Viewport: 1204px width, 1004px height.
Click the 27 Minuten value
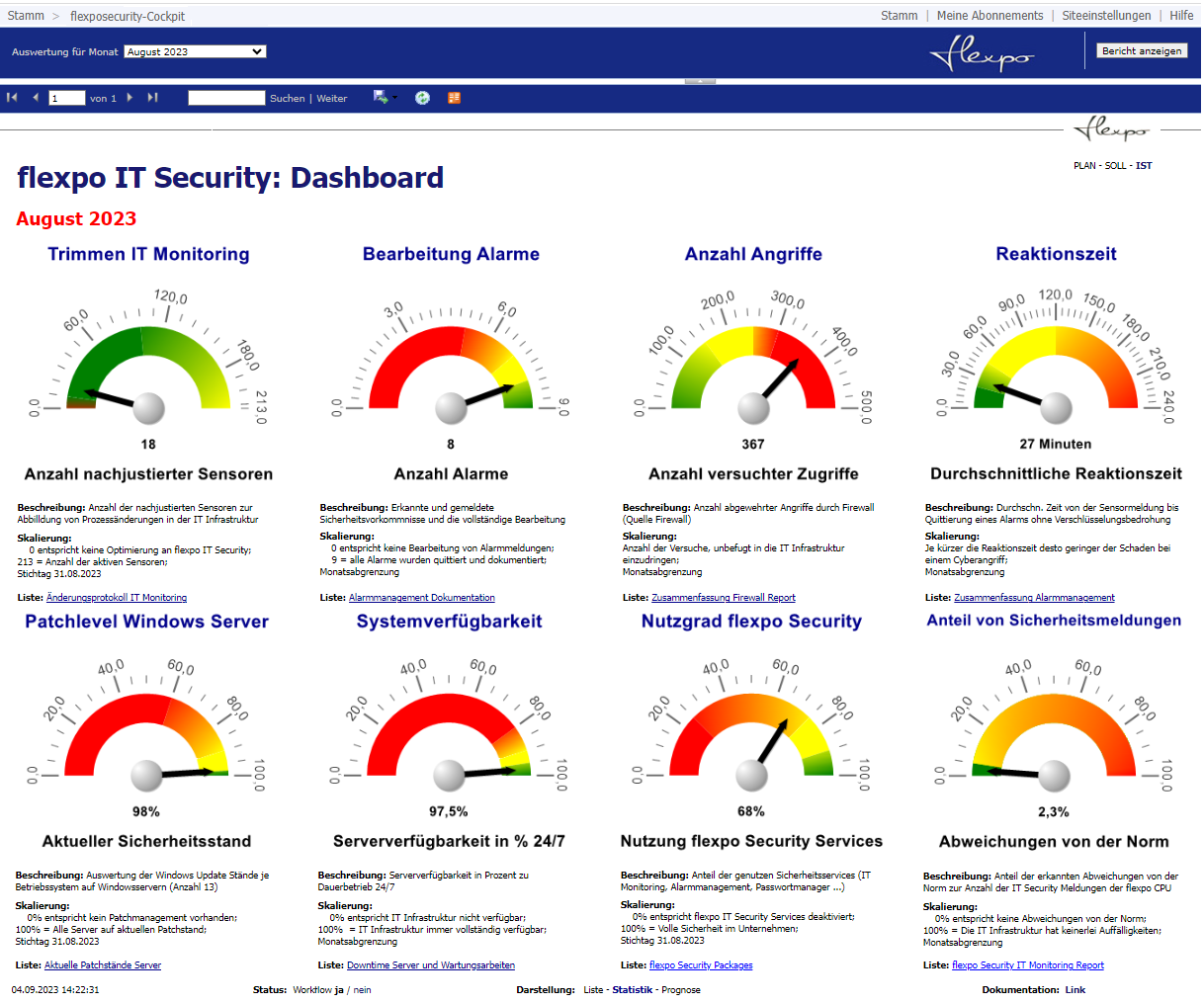pyautogui.click(x=1056, y=445)
